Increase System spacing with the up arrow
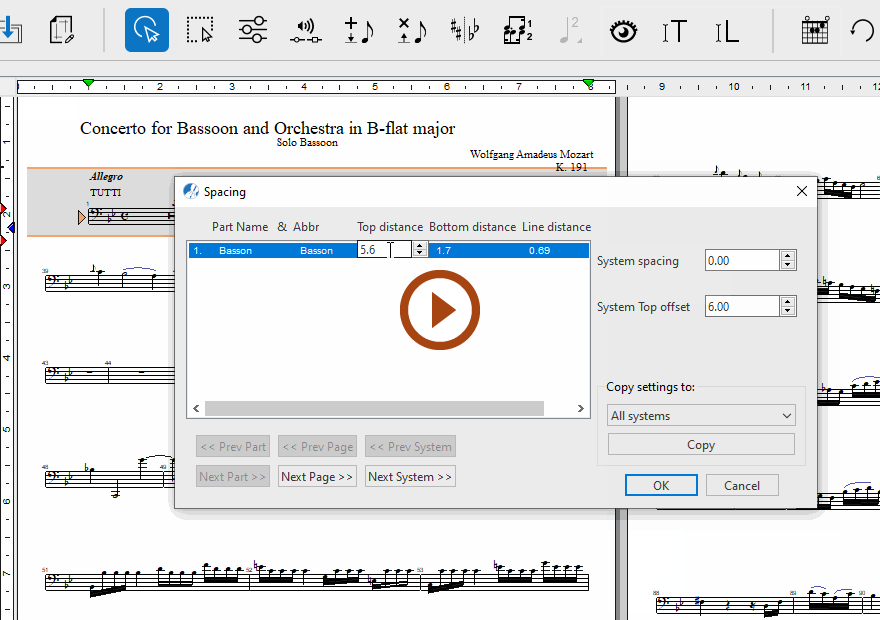This screenshot has width=880, height=620. point(788,256)
